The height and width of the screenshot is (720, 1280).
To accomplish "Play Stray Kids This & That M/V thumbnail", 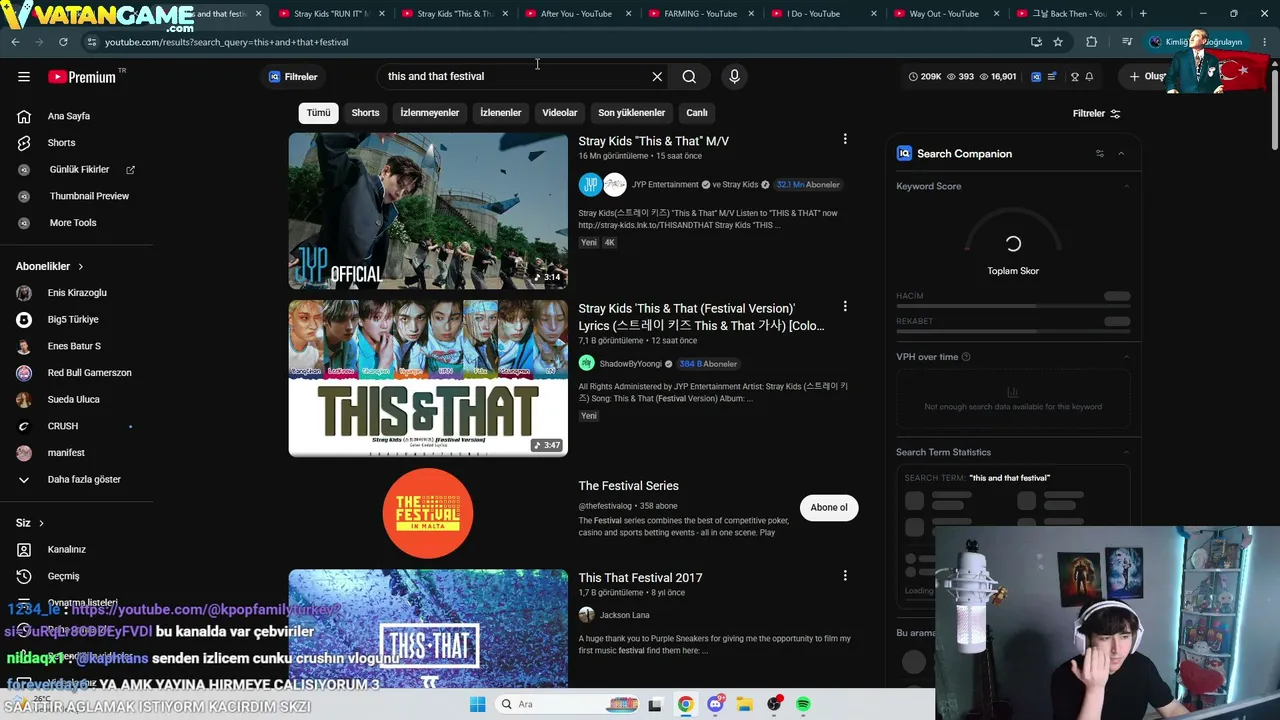I will [428, 211].
